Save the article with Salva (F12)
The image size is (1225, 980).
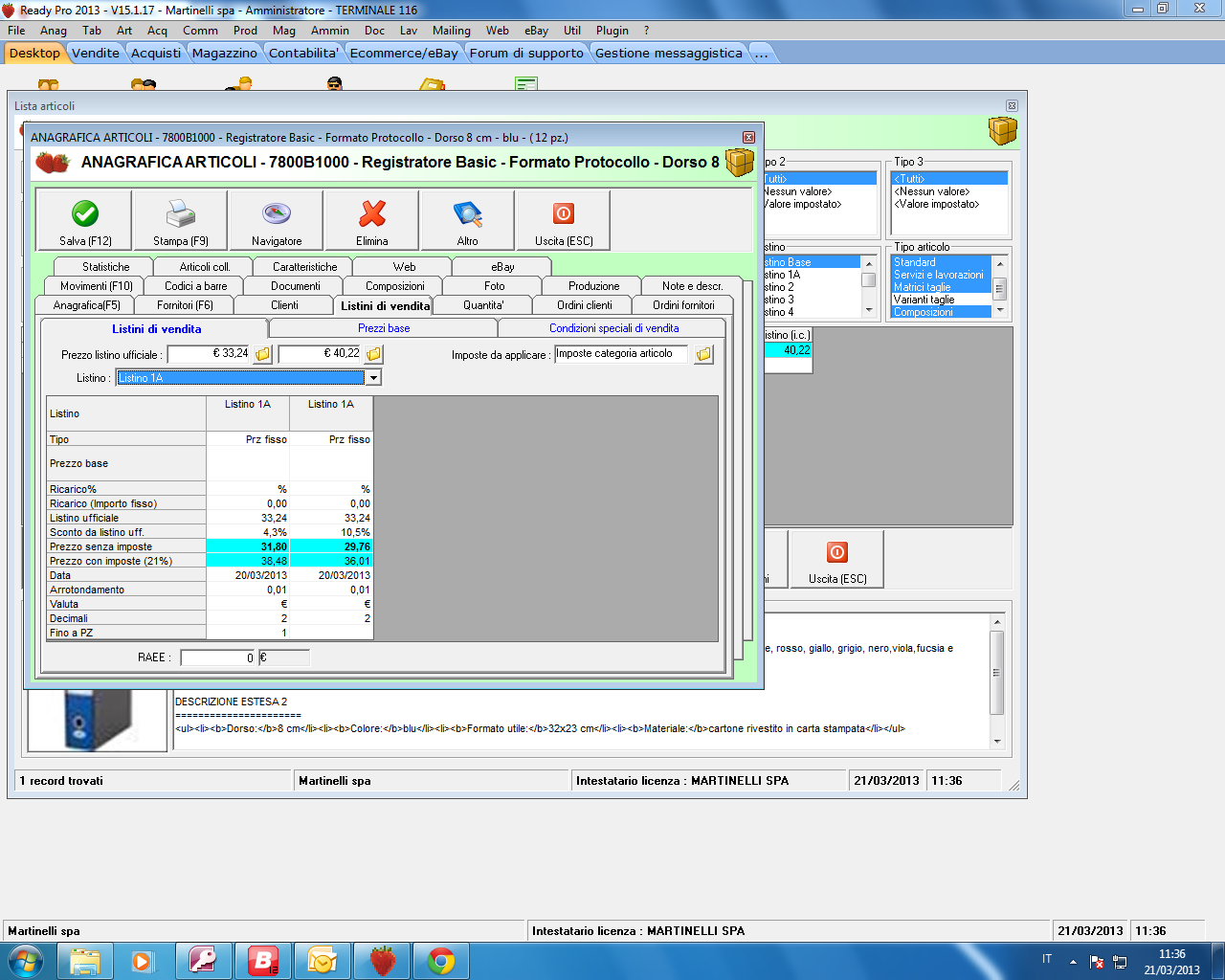pyautogui.click(x=85, y=220)
